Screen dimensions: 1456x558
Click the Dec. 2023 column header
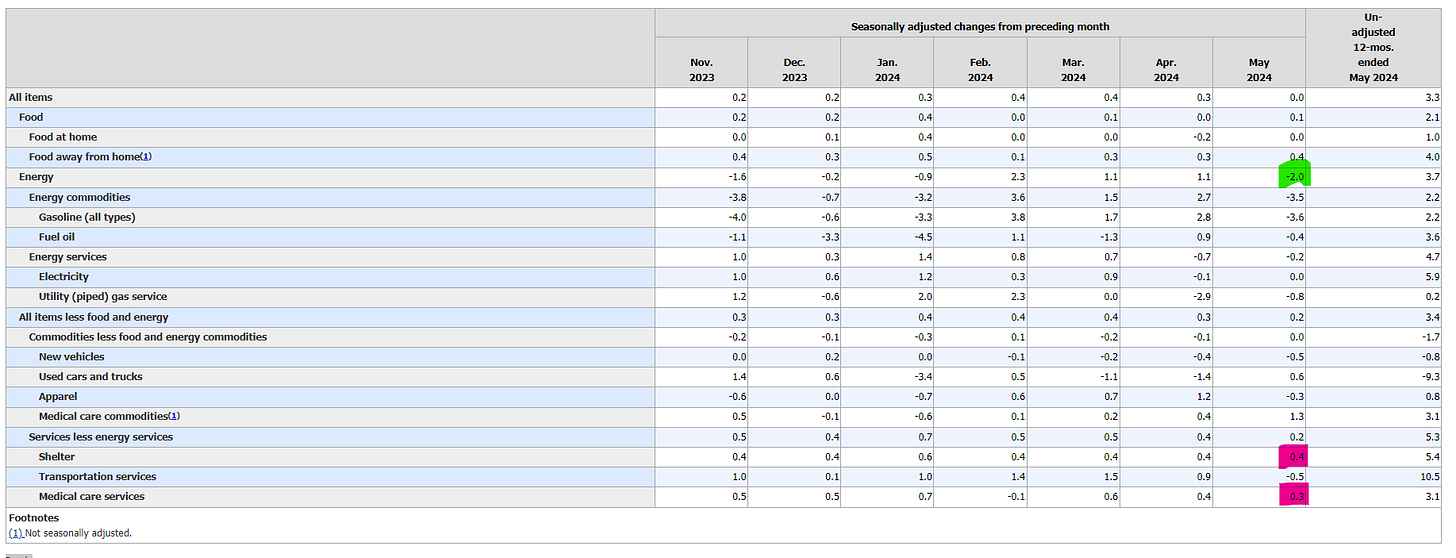tap(794, 69)
